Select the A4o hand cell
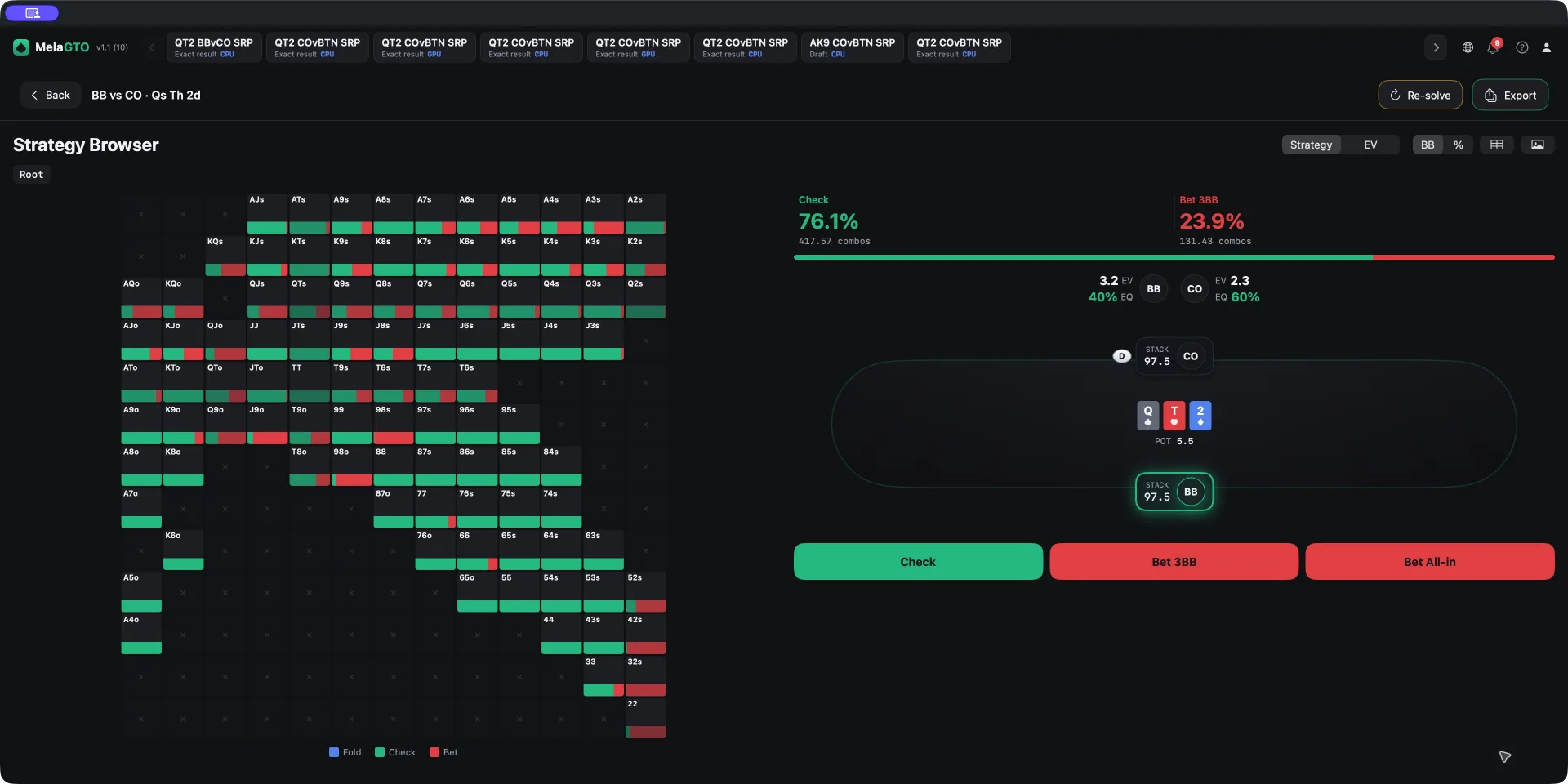Screen dimensions: 1568x784 141,635
